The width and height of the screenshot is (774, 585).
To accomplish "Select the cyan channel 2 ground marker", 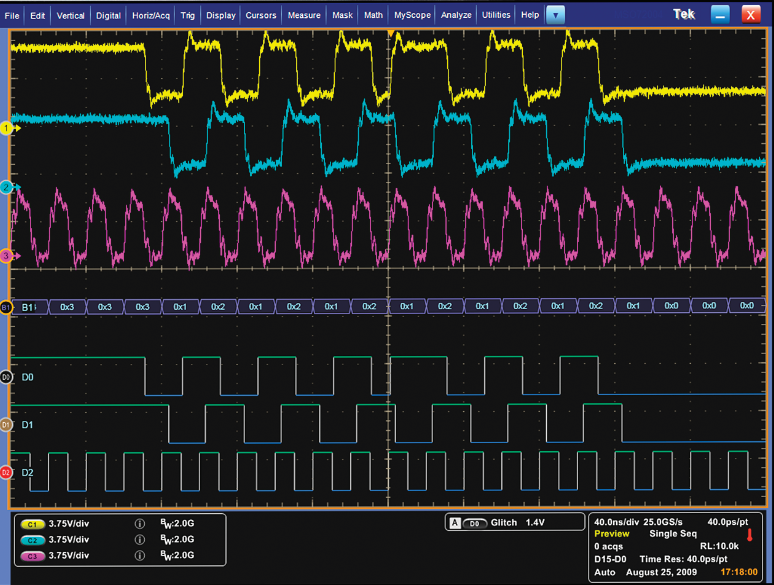I will click(x=6, y=187).
